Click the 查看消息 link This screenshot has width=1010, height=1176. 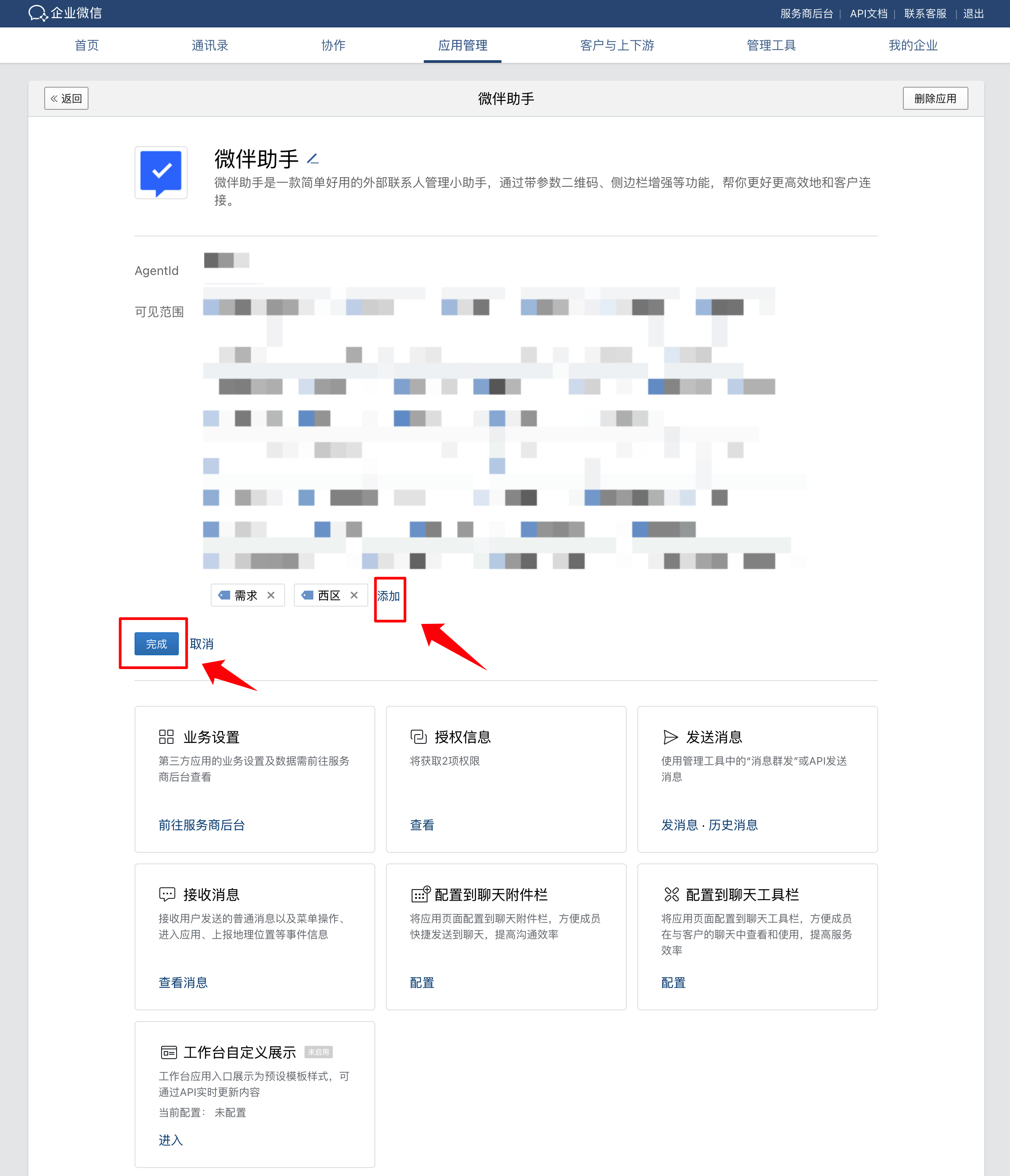point(183,983)
